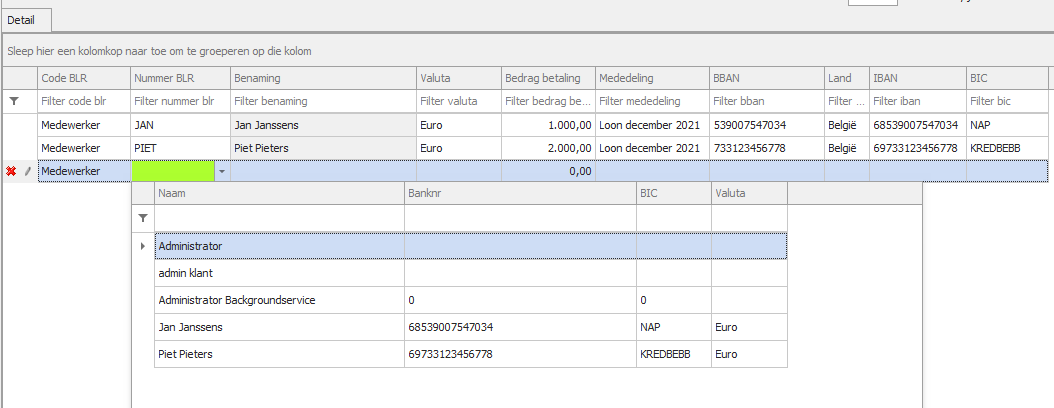
Task: Click the BIC column header in main grid
Action: click(x=1006, y=78)
